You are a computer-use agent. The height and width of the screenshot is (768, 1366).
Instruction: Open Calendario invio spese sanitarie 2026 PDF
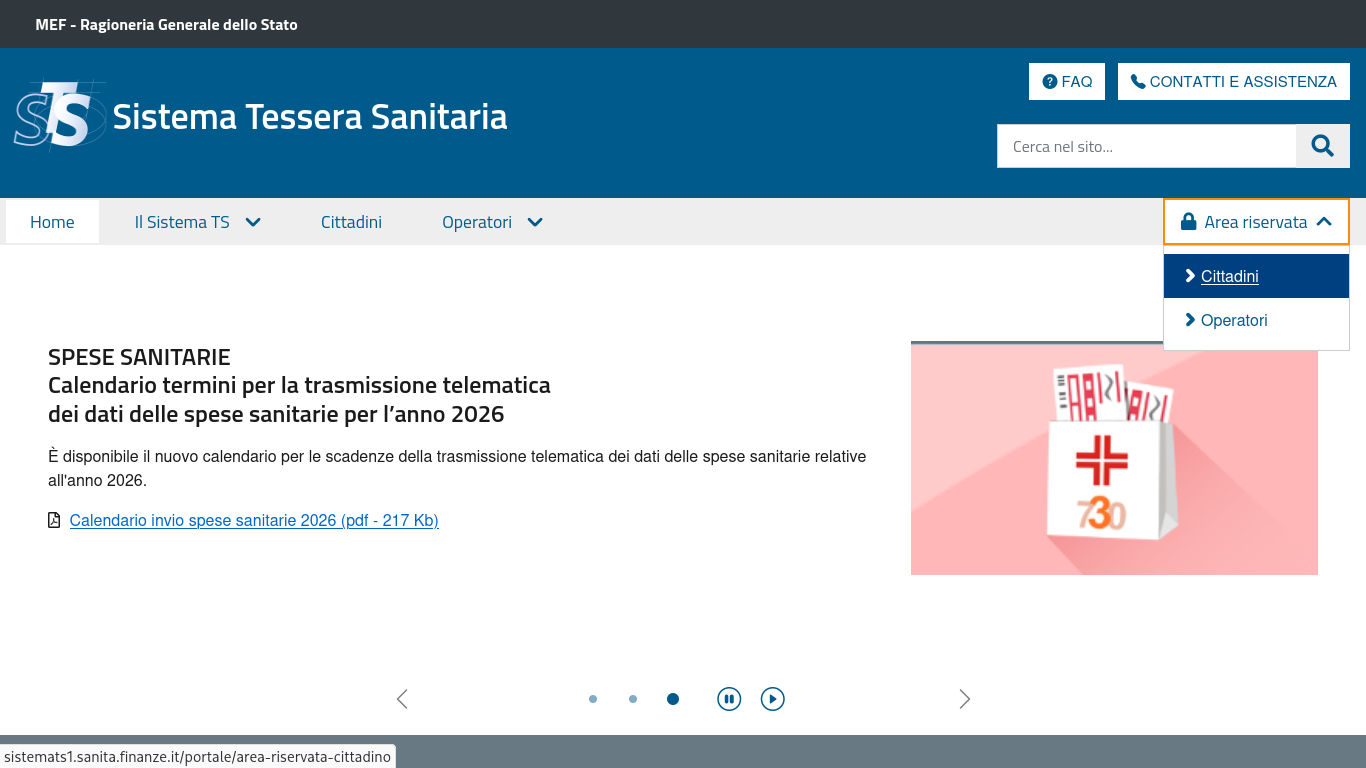254,520
